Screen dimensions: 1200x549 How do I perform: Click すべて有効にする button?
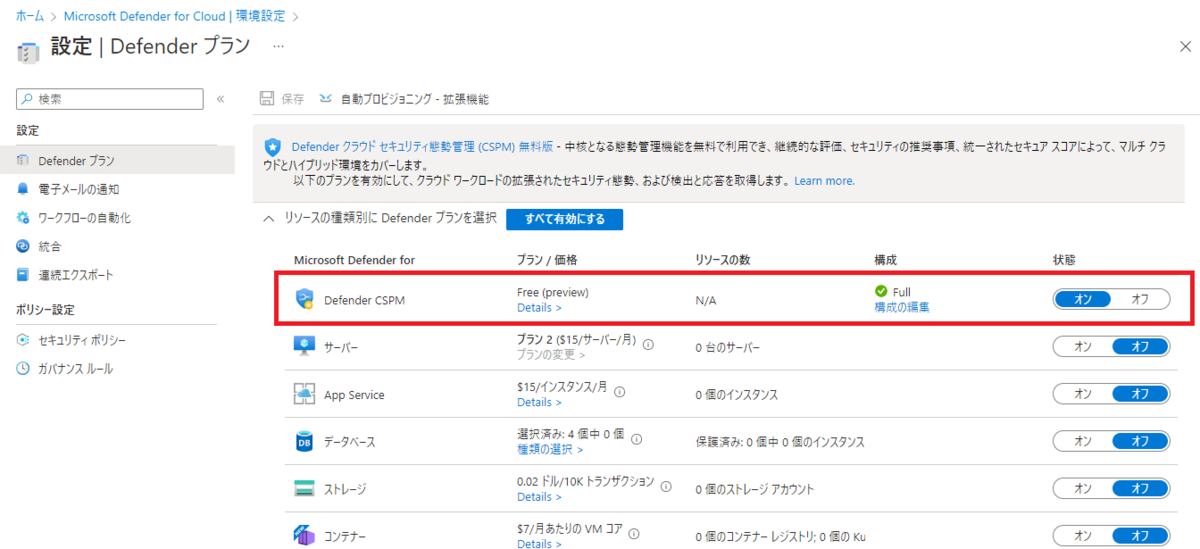(564, 219)
